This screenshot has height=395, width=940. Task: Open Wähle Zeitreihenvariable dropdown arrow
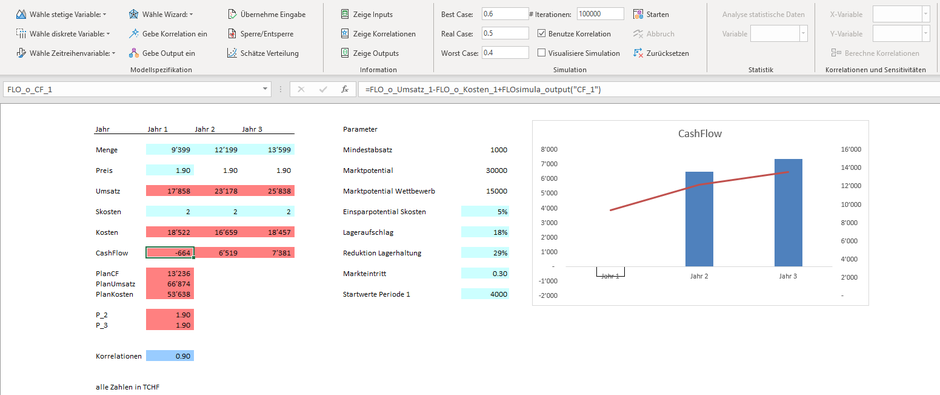[x=113, y=53]
